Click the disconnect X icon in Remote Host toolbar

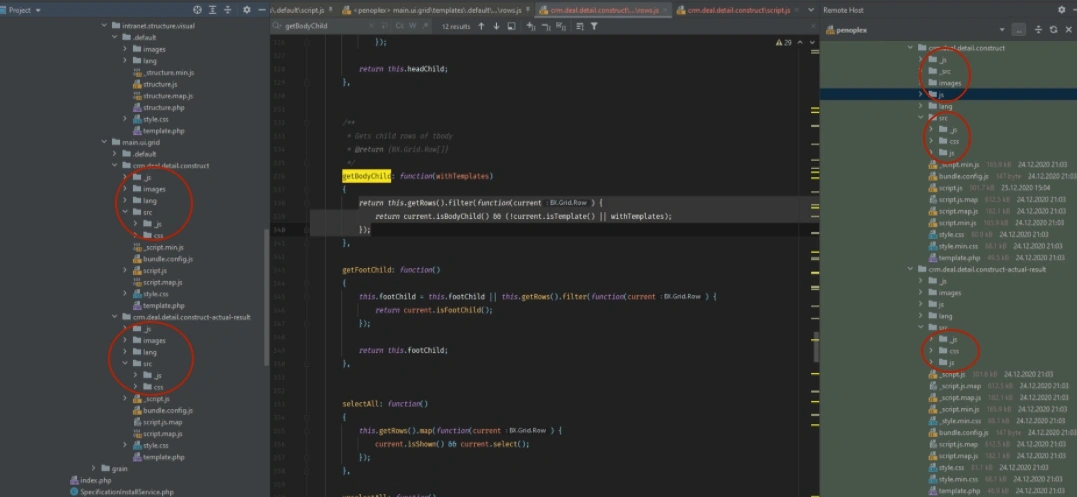(1068, 30)
